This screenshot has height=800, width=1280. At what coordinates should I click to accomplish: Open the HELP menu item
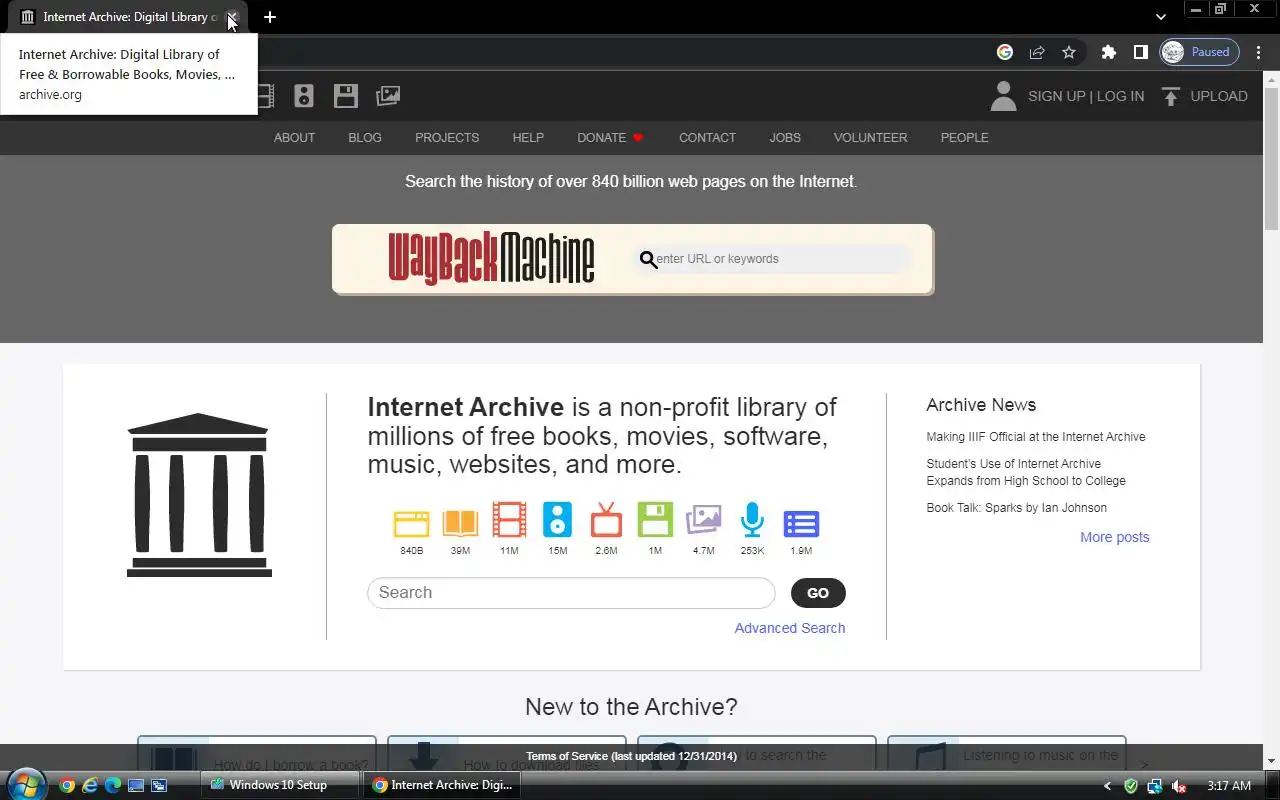[528, 138]
